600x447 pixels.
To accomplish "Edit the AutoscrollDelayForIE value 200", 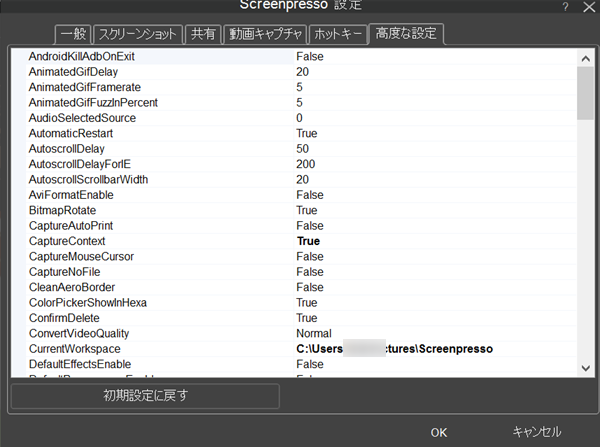I will coord(305,164).
